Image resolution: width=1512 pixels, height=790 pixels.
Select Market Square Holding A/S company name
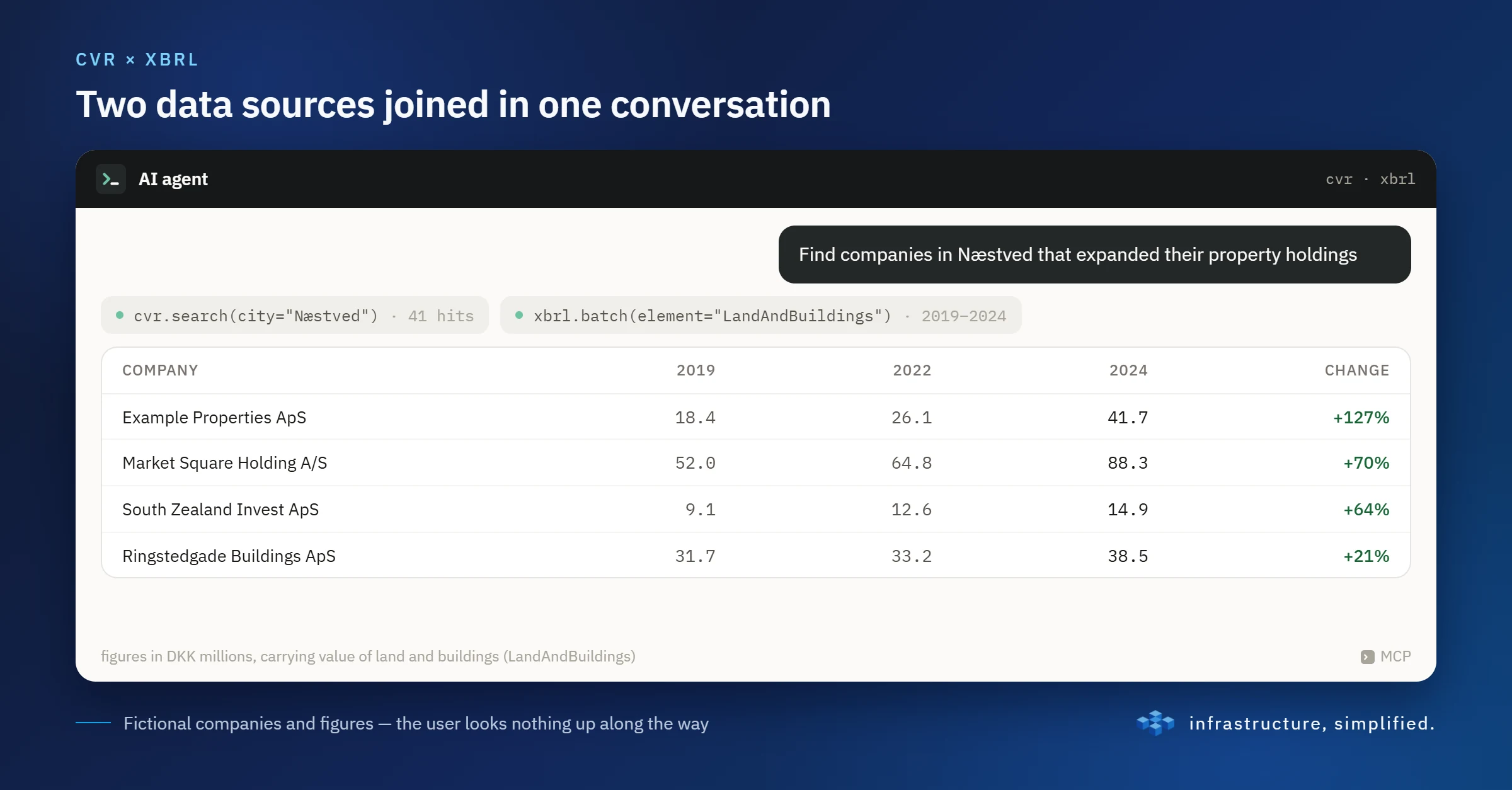pyautogui.click(x=225, y=463)
